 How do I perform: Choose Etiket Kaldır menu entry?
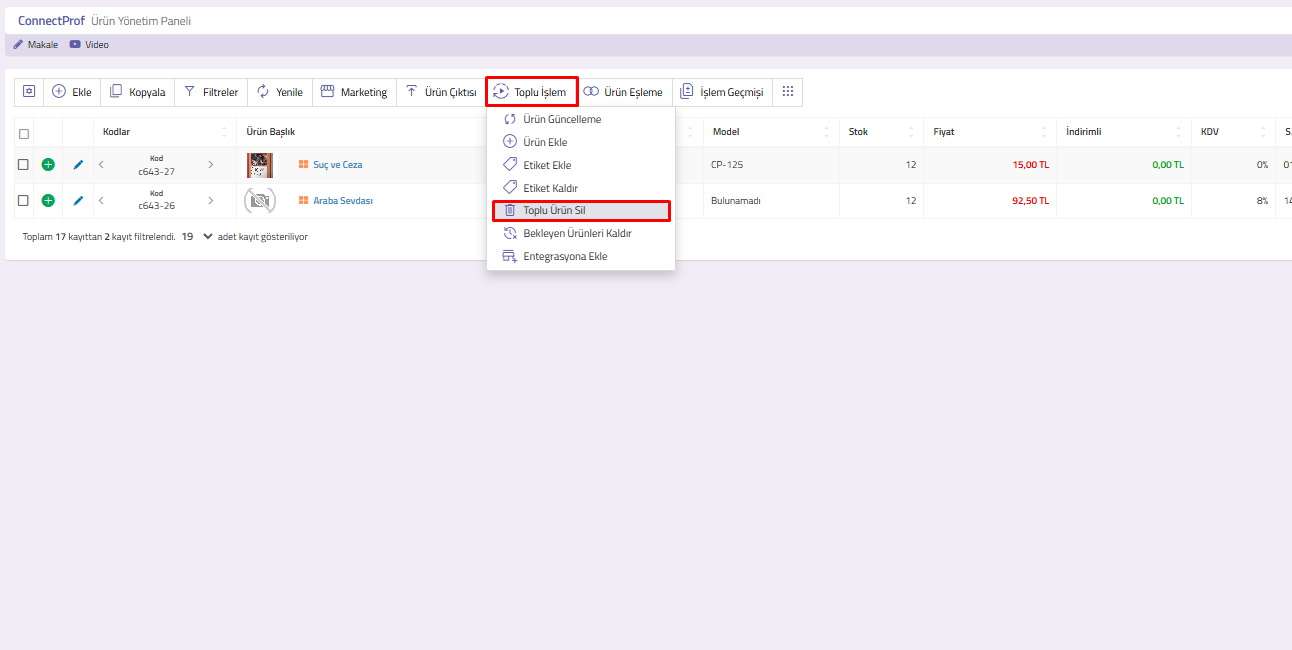coord(580,188)
